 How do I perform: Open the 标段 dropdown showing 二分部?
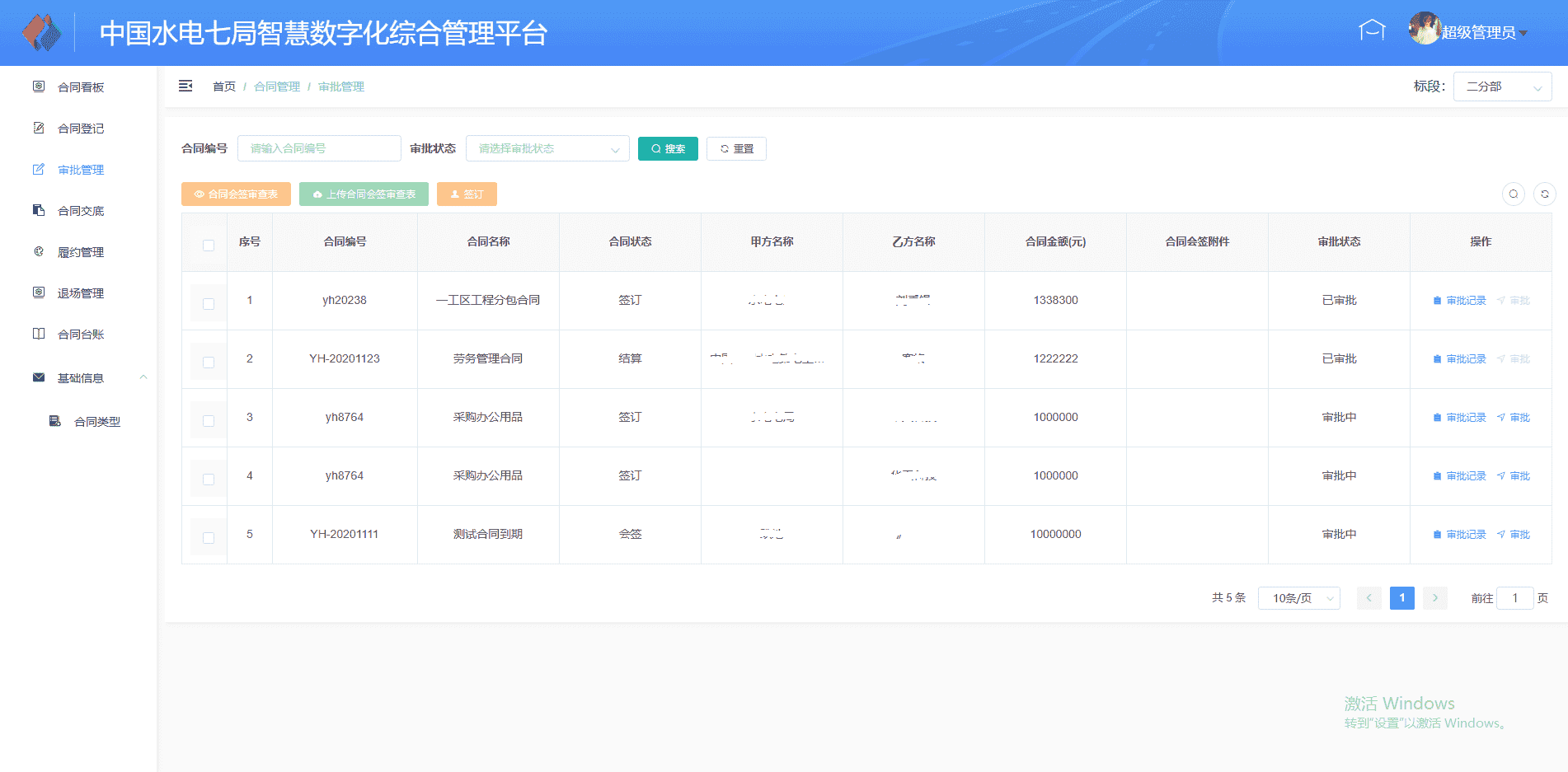click(x=1501, y=87)
